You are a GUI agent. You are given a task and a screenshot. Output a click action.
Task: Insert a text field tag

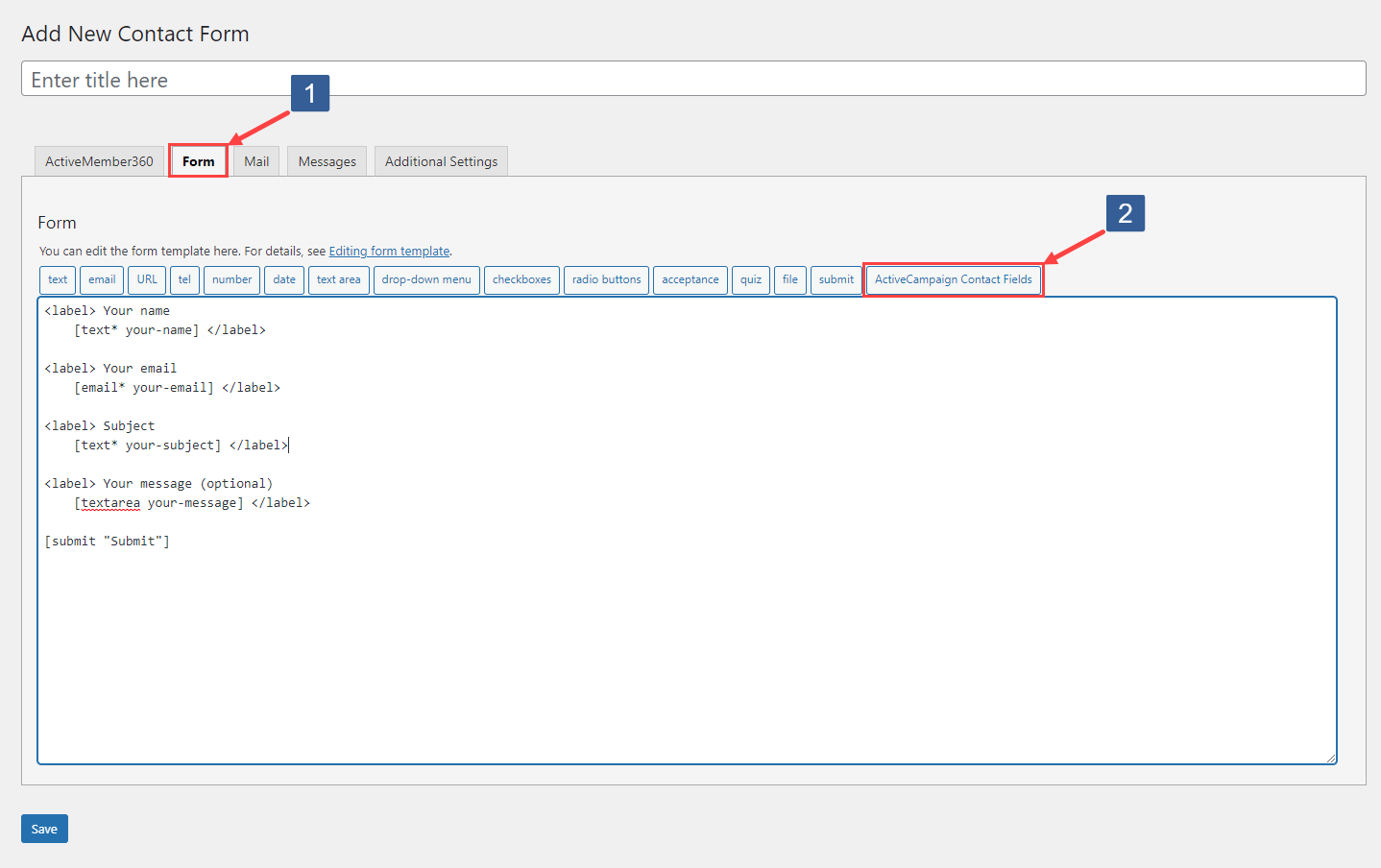(x=57, y=279)
